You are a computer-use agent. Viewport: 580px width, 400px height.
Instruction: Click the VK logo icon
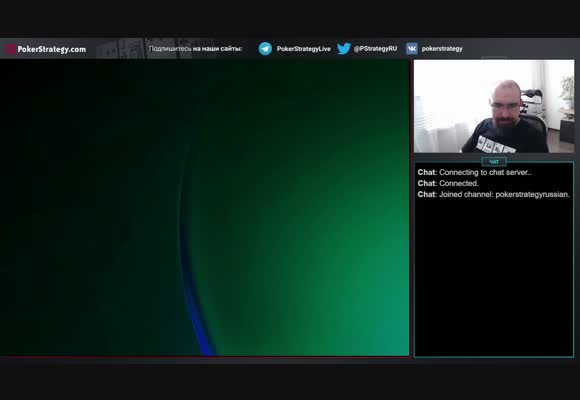tap(412, 48)
